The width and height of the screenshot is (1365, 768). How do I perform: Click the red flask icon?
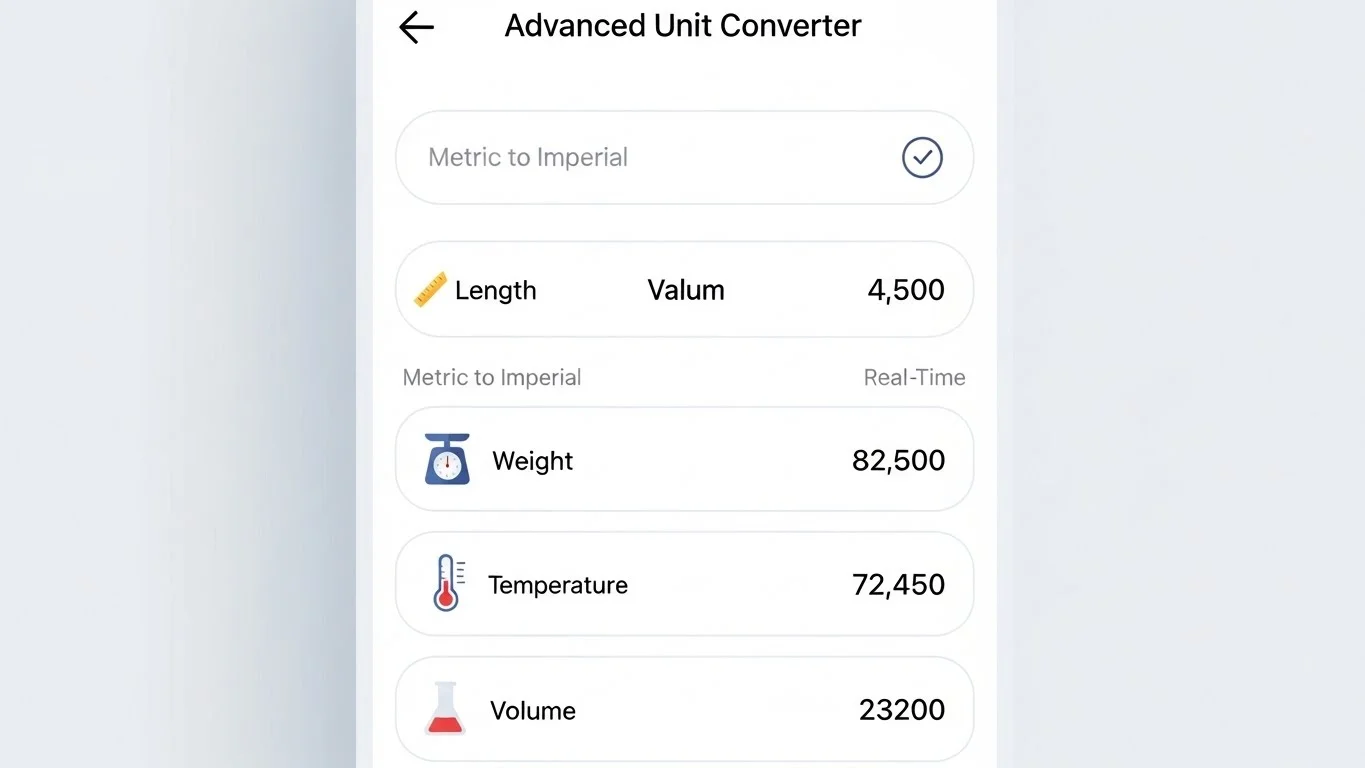[445, 709]
